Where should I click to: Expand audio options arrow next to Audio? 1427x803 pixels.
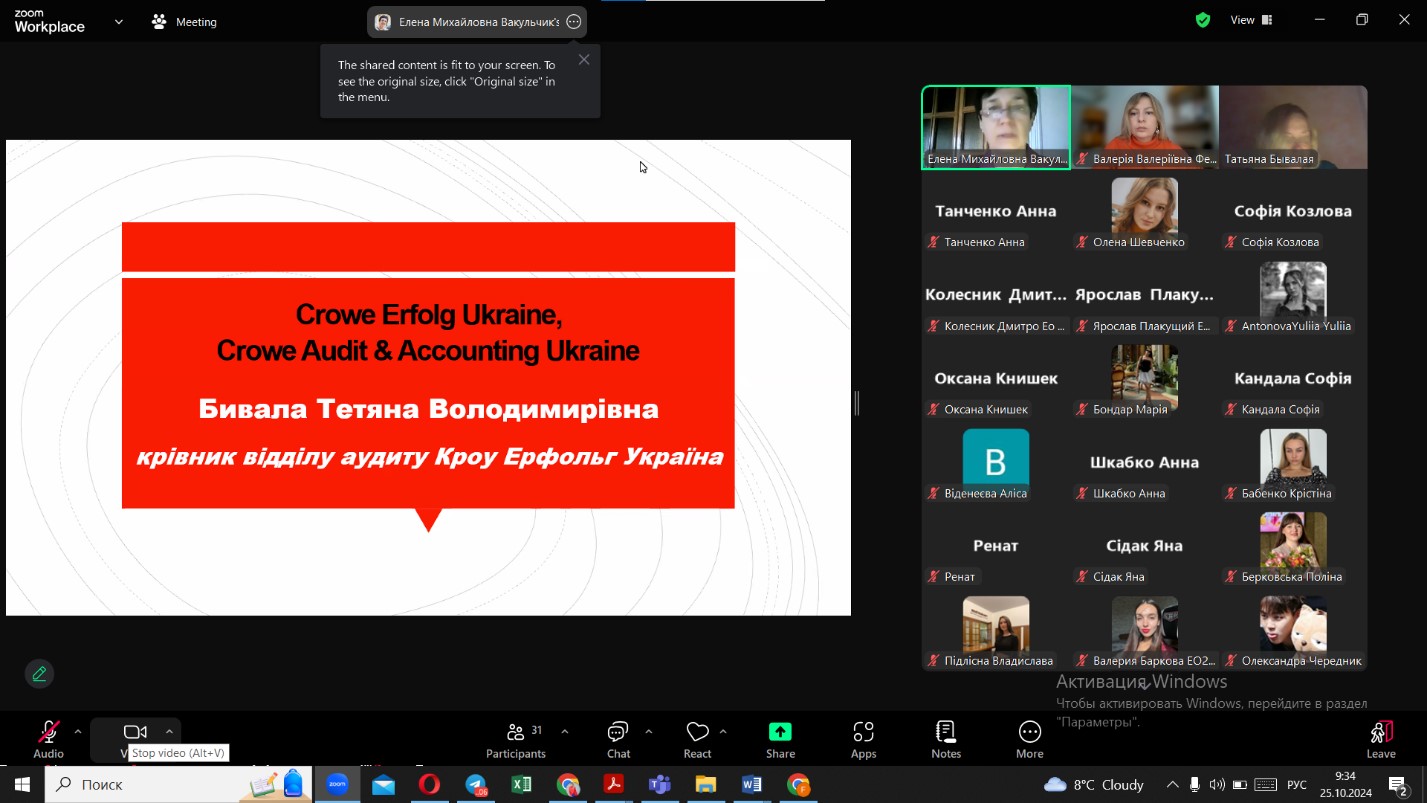tap(78, 732)
